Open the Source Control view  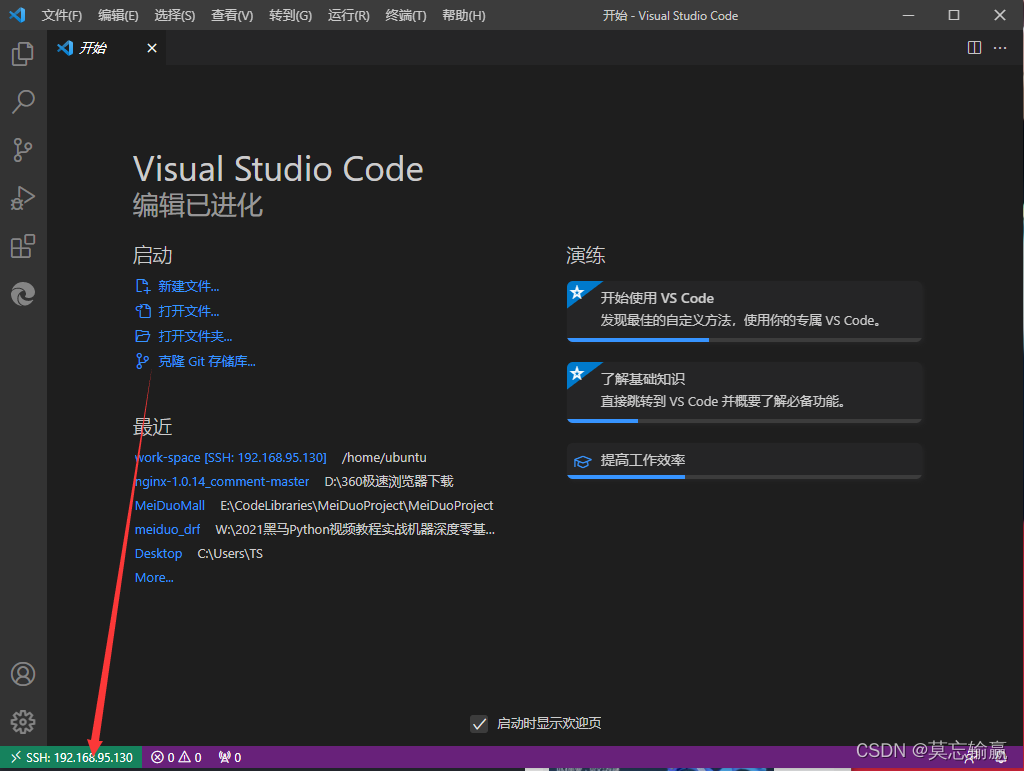click(x=23, y=150)
